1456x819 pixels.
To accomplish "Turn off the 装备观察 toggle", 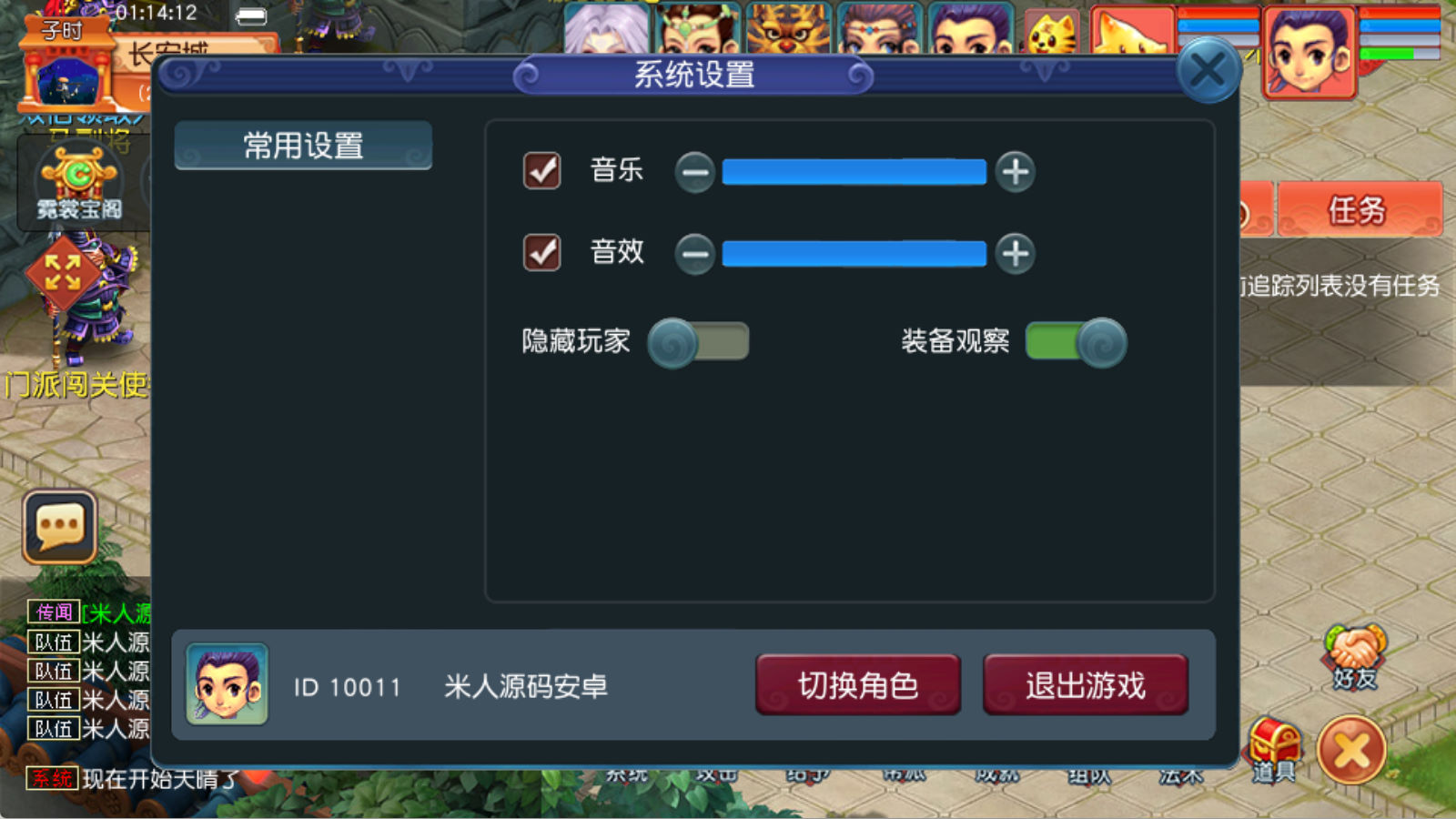I will [1077, 342].
